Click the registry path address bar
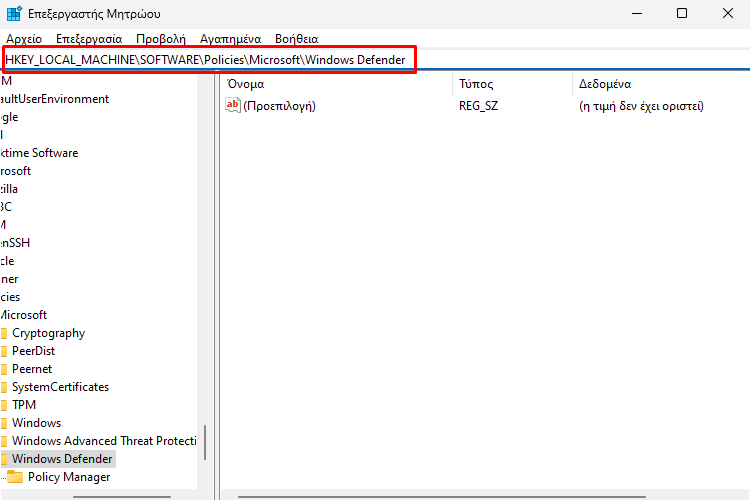 click(375, 60)
